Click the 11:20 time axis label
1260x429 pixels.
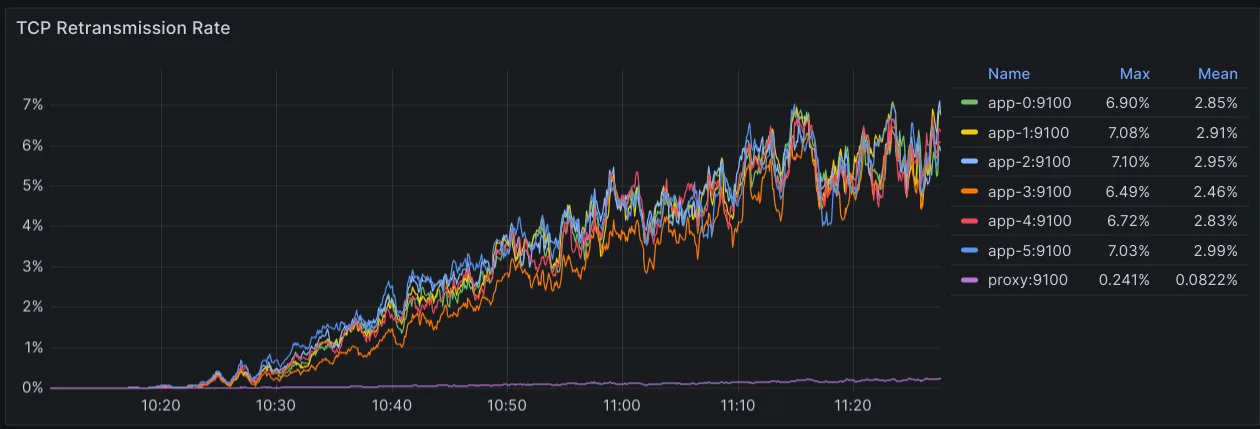click(852, 405)
